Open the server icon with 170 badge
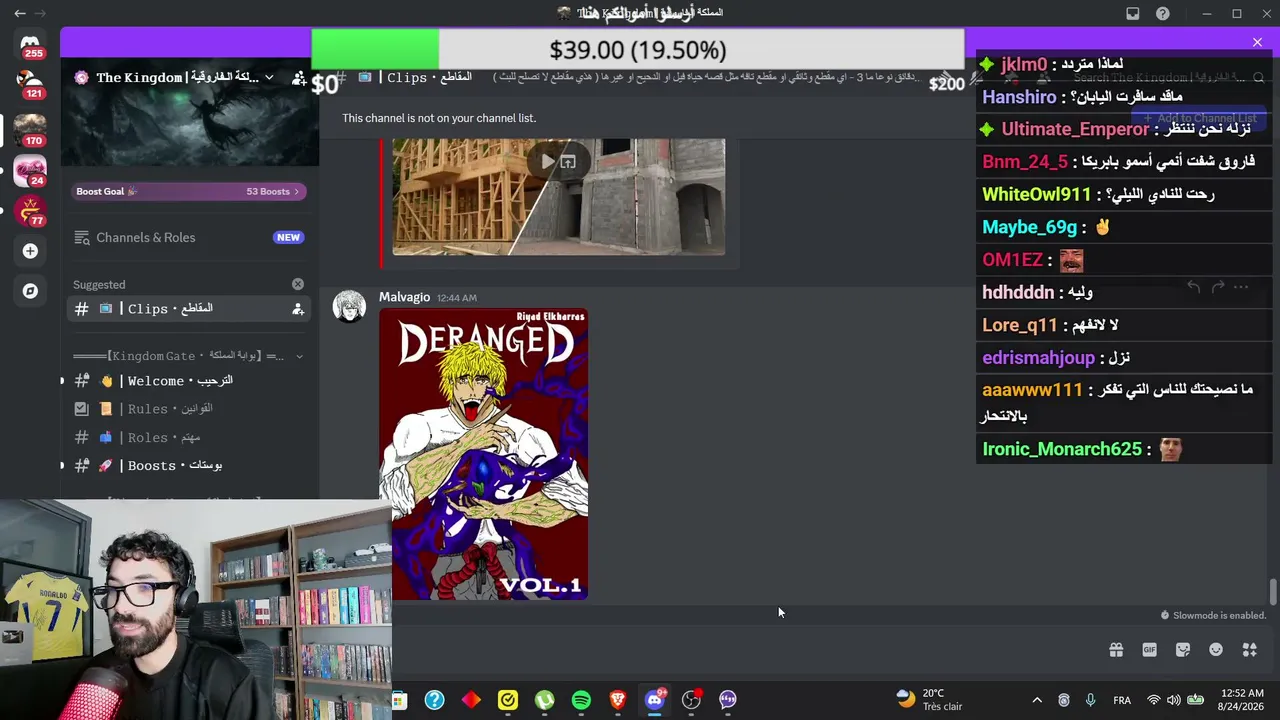The width and height of the screenshot is (1280, 720). point(30,130)
